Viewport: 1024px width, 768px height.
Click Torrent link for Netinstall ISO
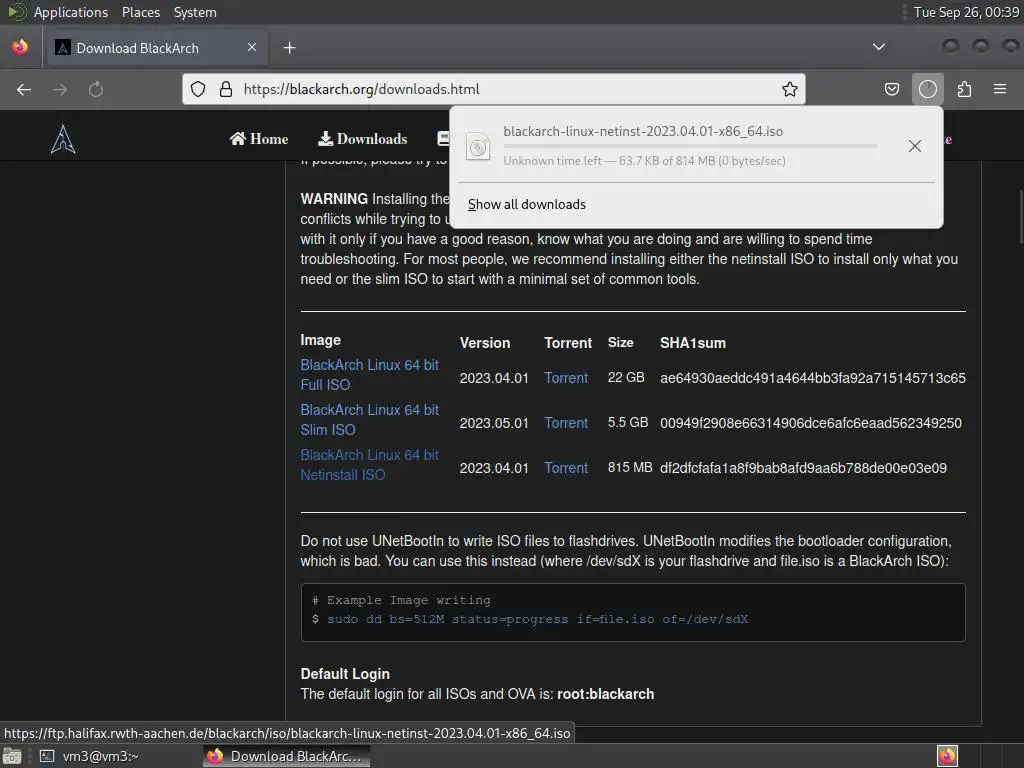click(x=566, y=468)
